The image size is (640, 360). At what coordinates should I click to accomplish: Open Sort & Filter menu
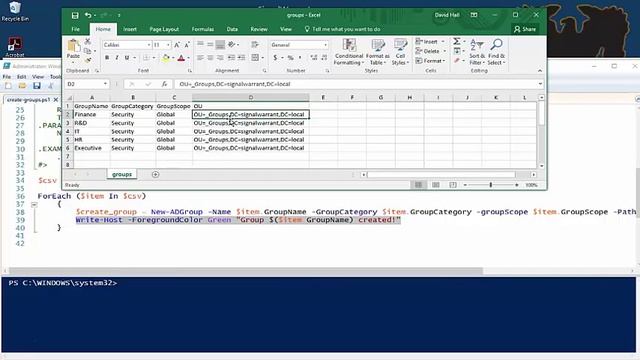tap(477, 52)
